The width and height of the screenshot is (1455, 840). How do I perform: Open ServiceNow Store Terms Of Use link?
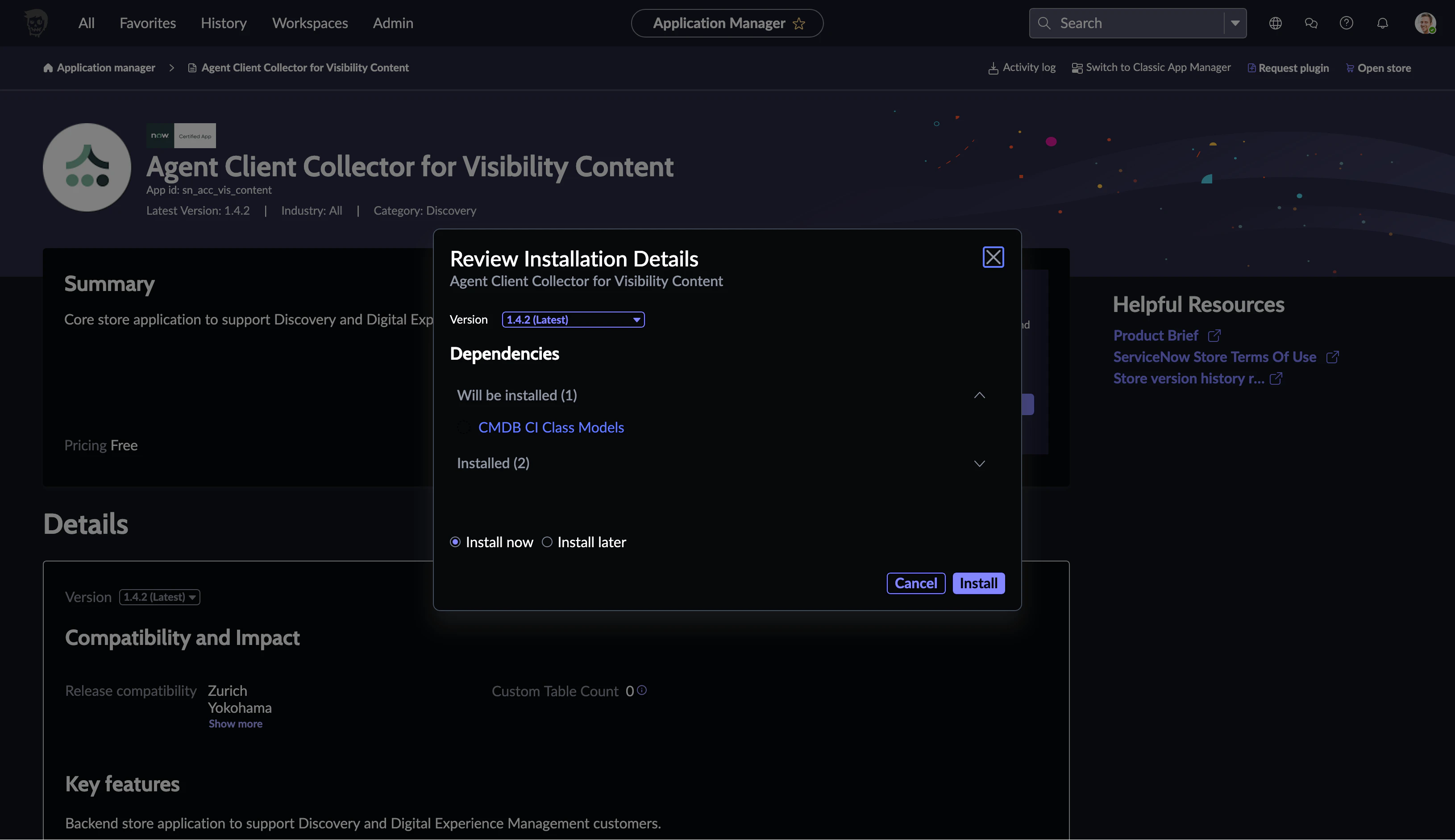pos(1214,357)
